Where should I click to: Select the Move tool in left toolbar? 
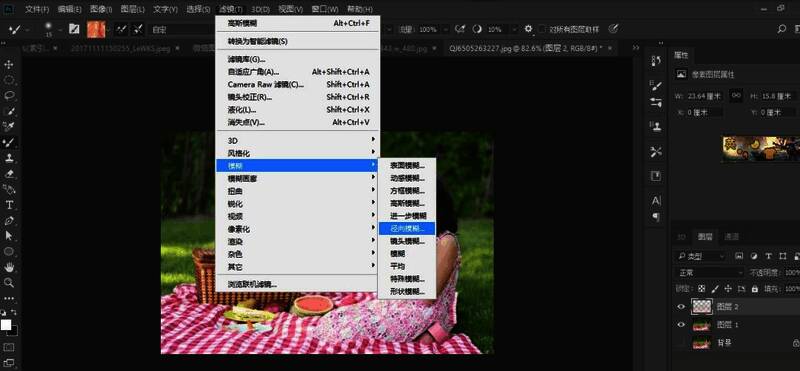(x=9, y=65)
